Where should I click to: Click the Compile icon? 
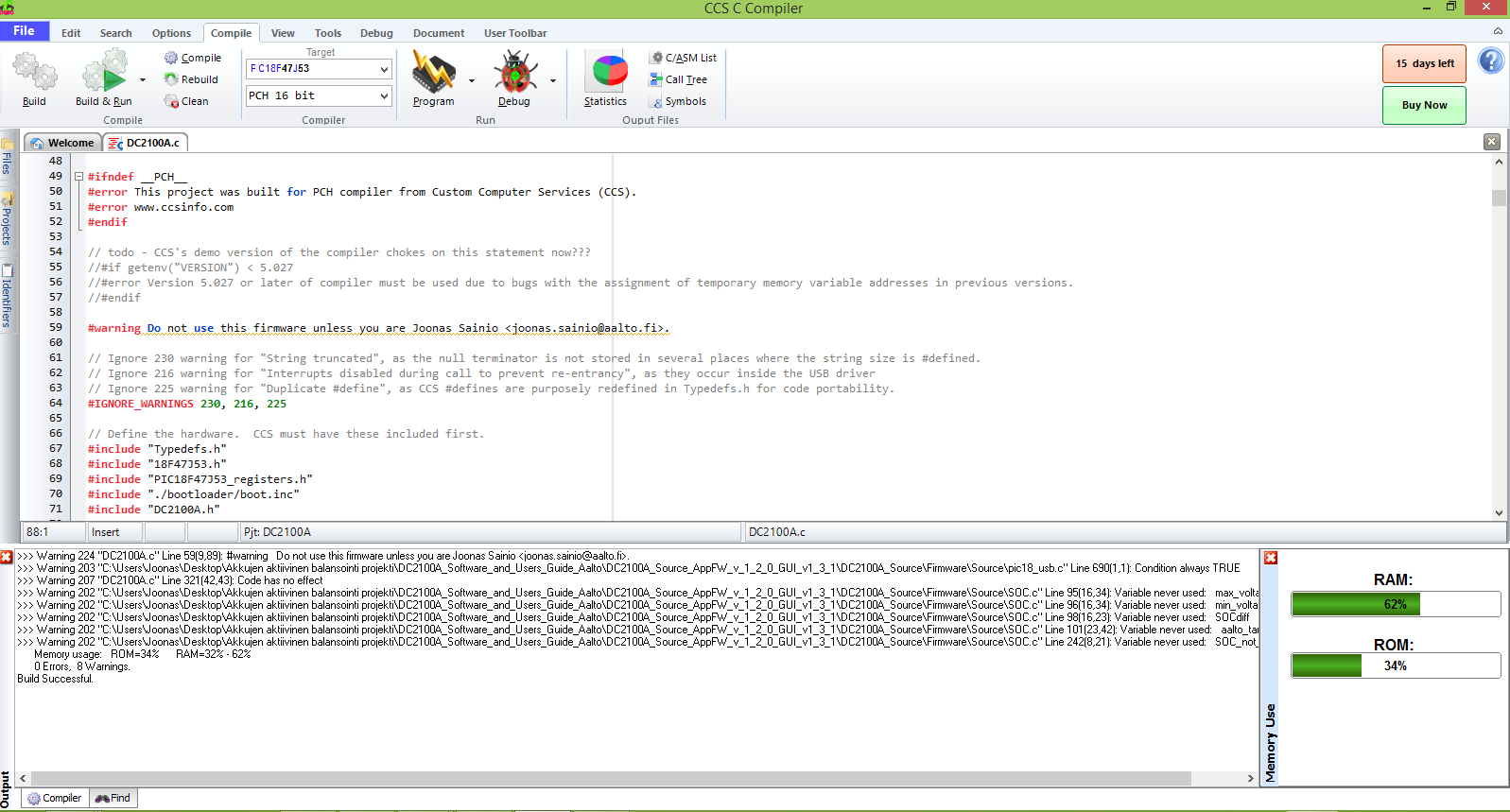pos(171,58)
